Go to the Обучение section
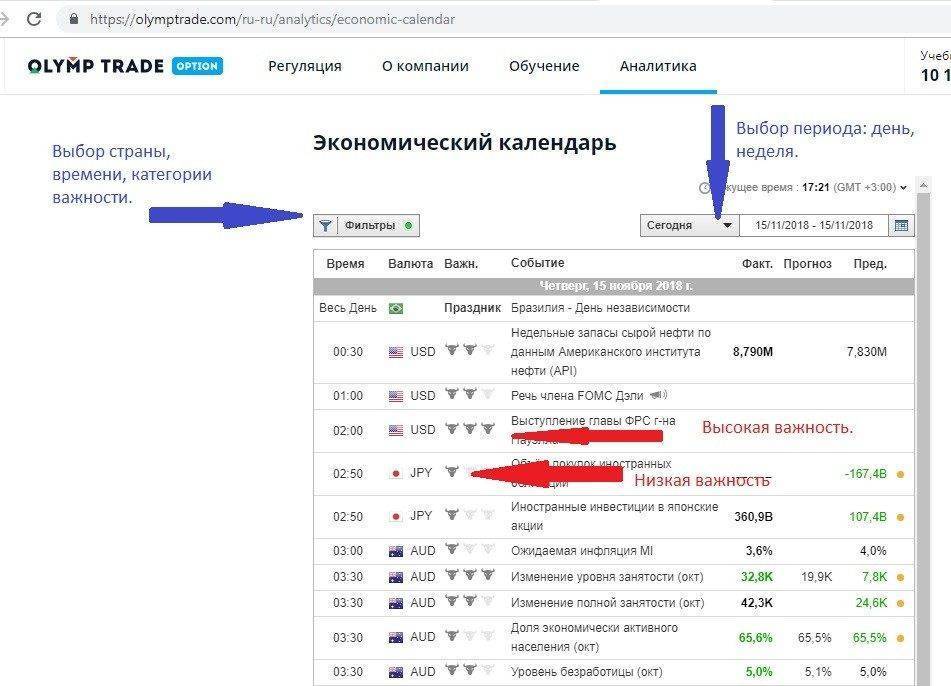This screenshot has width=951, height=686. point(544,66)
